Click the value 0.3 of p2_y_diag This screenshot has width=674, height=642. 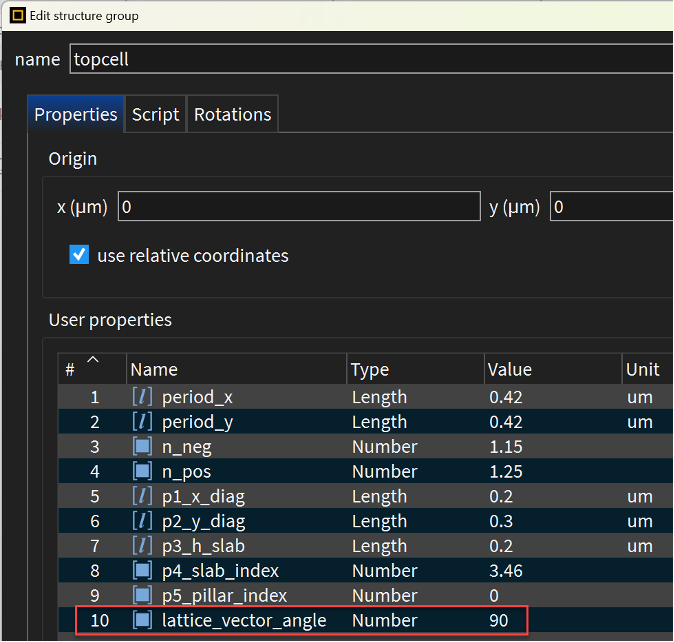pyautogui.click(x=501, y=521)
